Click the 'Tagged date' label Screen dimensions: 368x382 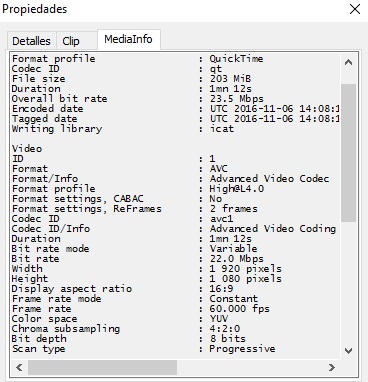point(45,119)
